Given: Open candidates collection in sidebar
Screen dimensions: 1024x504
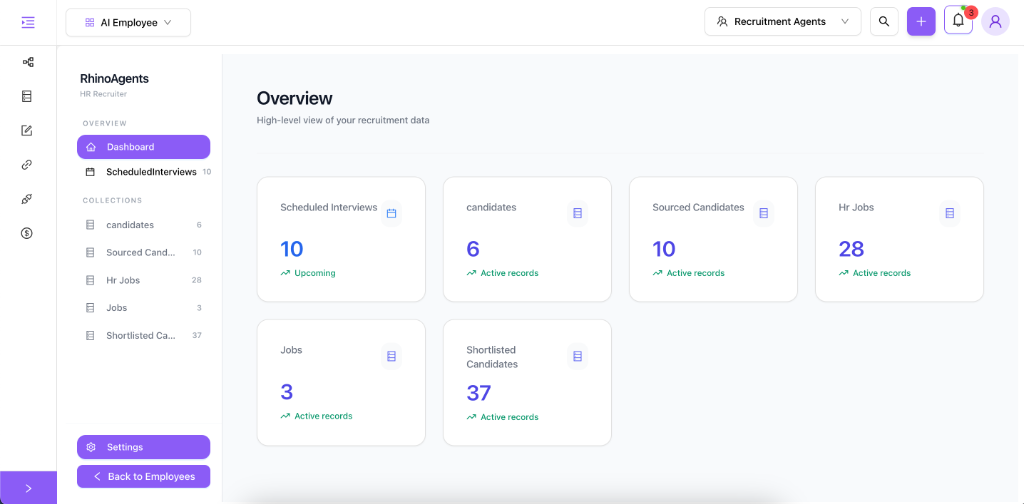Looking at the screenshot, I should (x=144, y=225).
